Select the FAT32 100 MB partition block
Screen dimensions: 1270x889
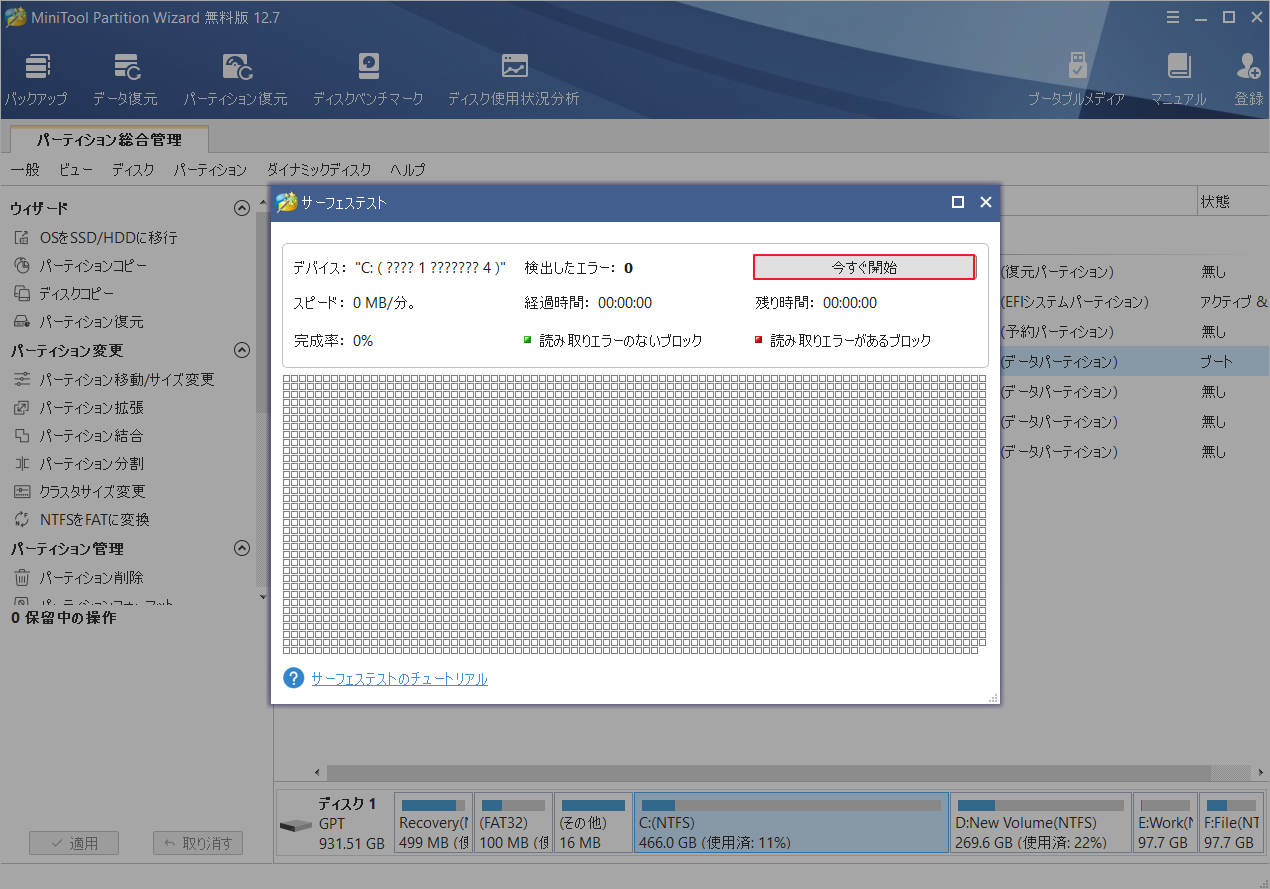click(x=514, y=823)
